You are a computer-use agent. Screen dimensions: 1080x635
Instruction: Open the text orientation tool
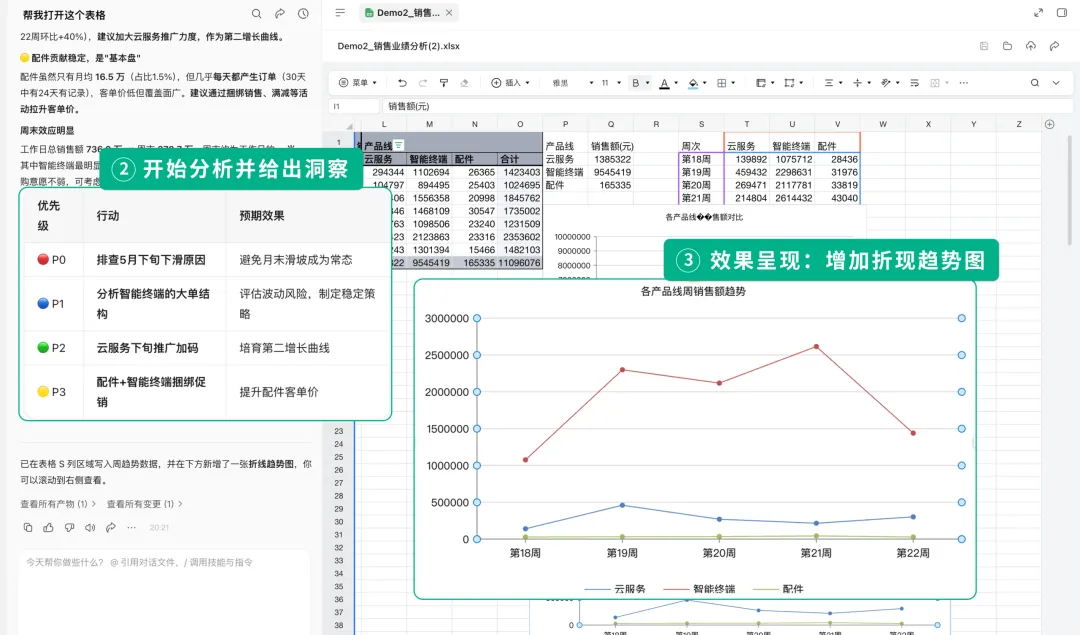[886, 83]
